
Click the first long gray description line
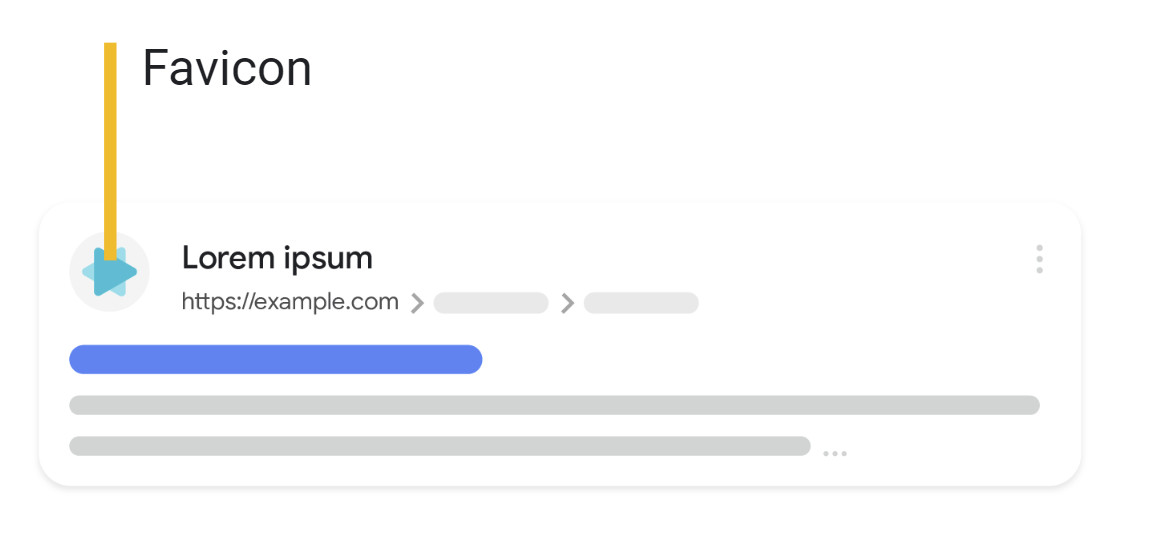(554, 405)
